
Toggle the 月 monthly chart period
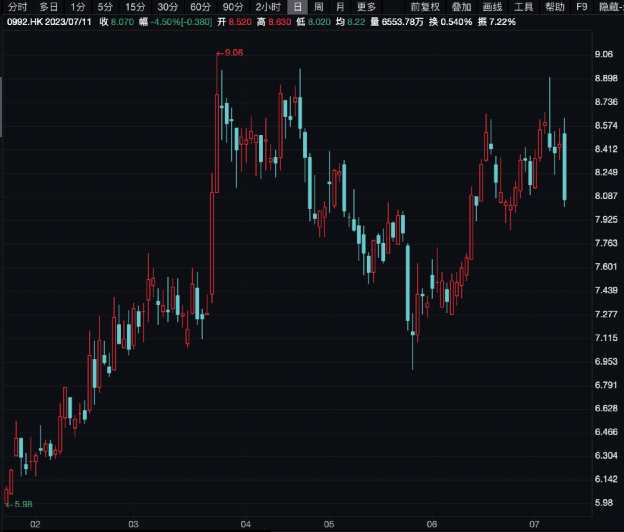coord(340,7)
